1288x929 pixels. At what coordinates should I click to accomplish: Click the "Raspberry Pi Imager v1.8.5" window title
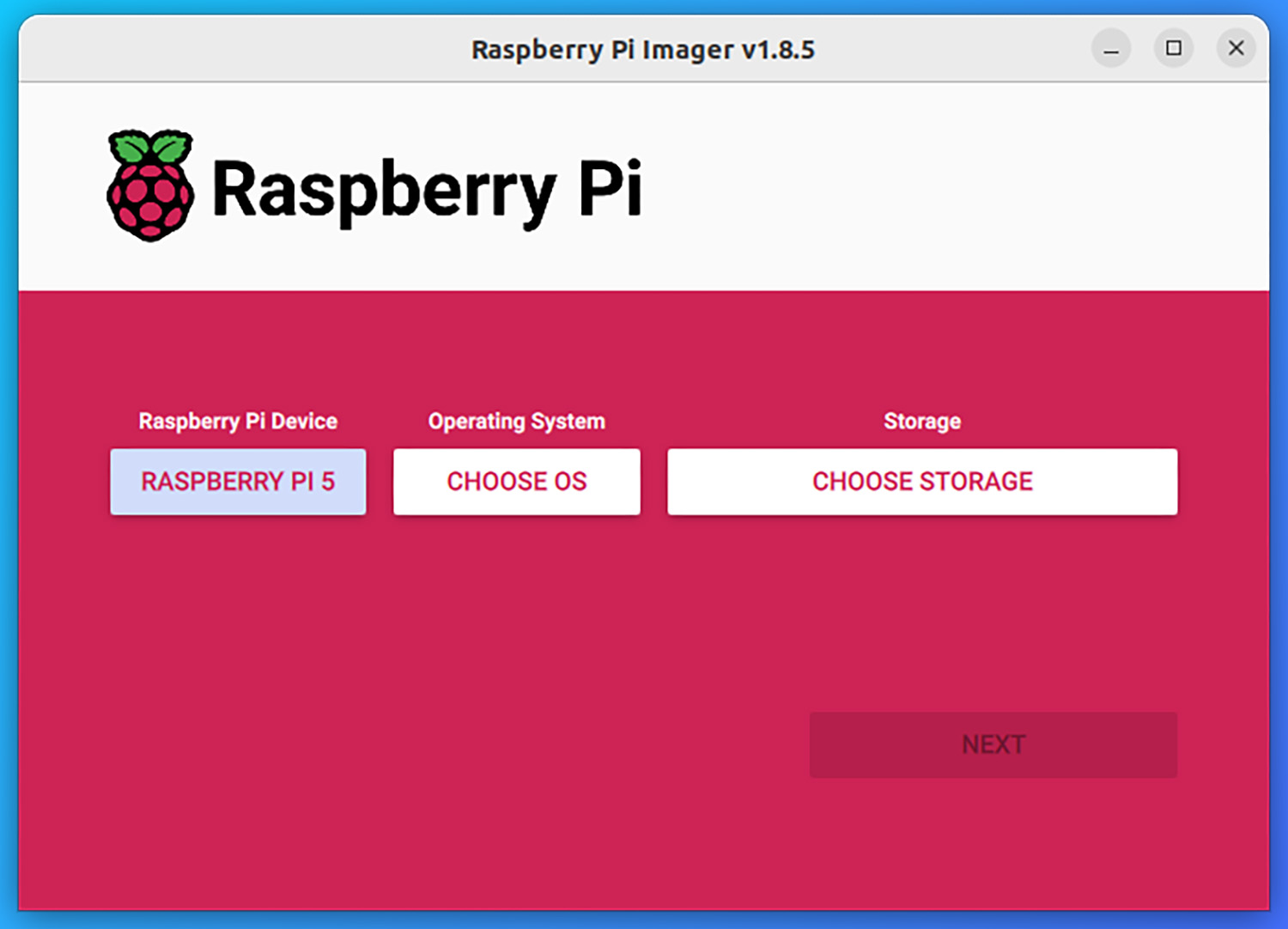click(643, 50)
